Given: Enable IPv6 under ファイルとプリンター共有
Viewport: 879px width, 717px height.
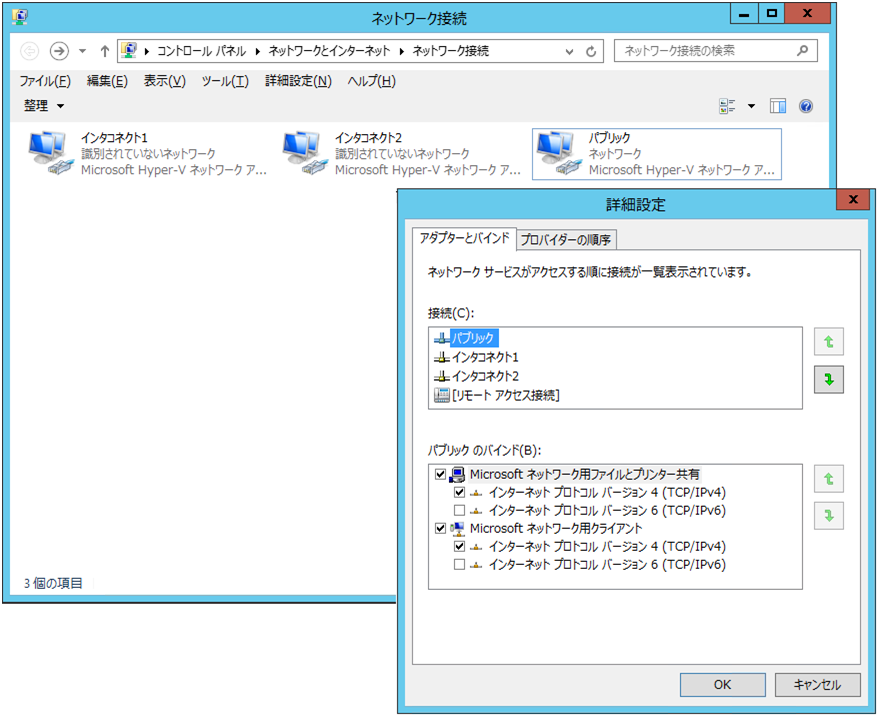Looking at the screenshot, I should pyautogui.click(x=459, y=510).
